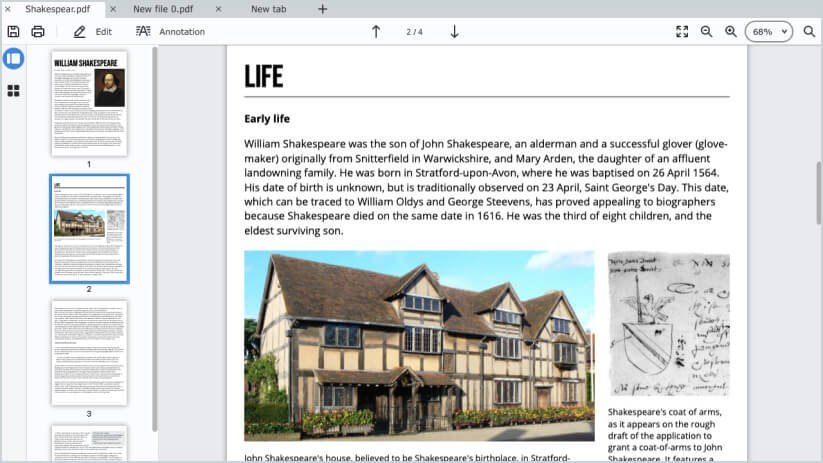Go to previous page with up arrow

(376, 31)
